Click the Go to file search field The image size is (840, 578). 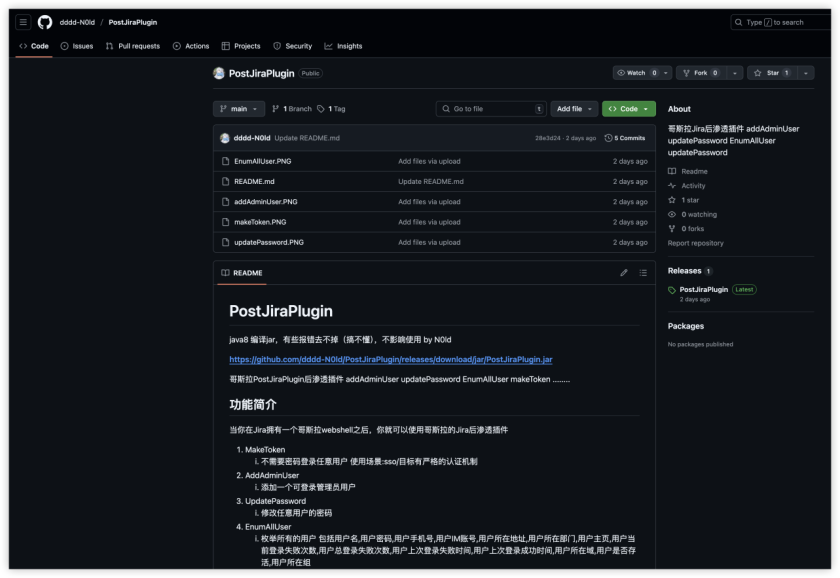[491, 109]
